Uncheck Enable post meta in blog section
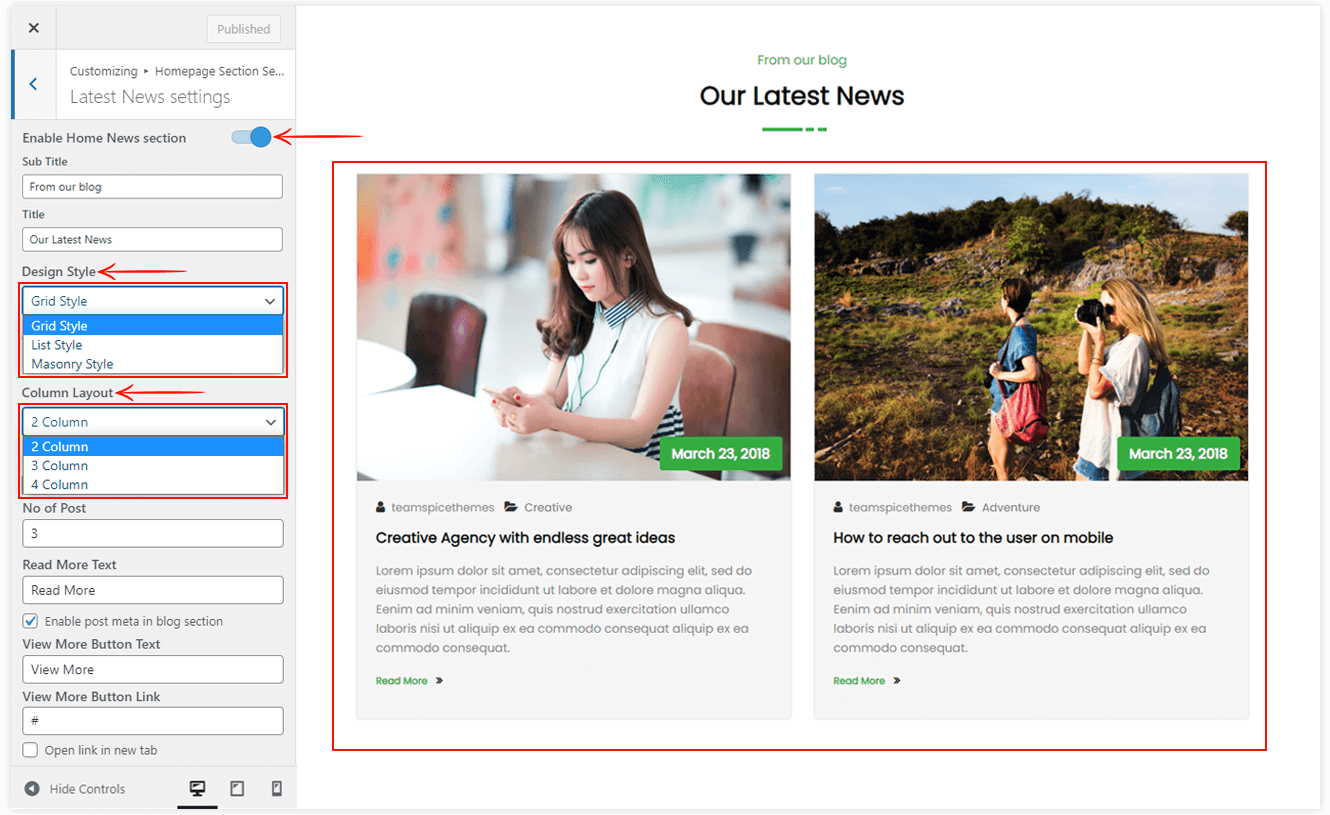 [x=31, y=621]
